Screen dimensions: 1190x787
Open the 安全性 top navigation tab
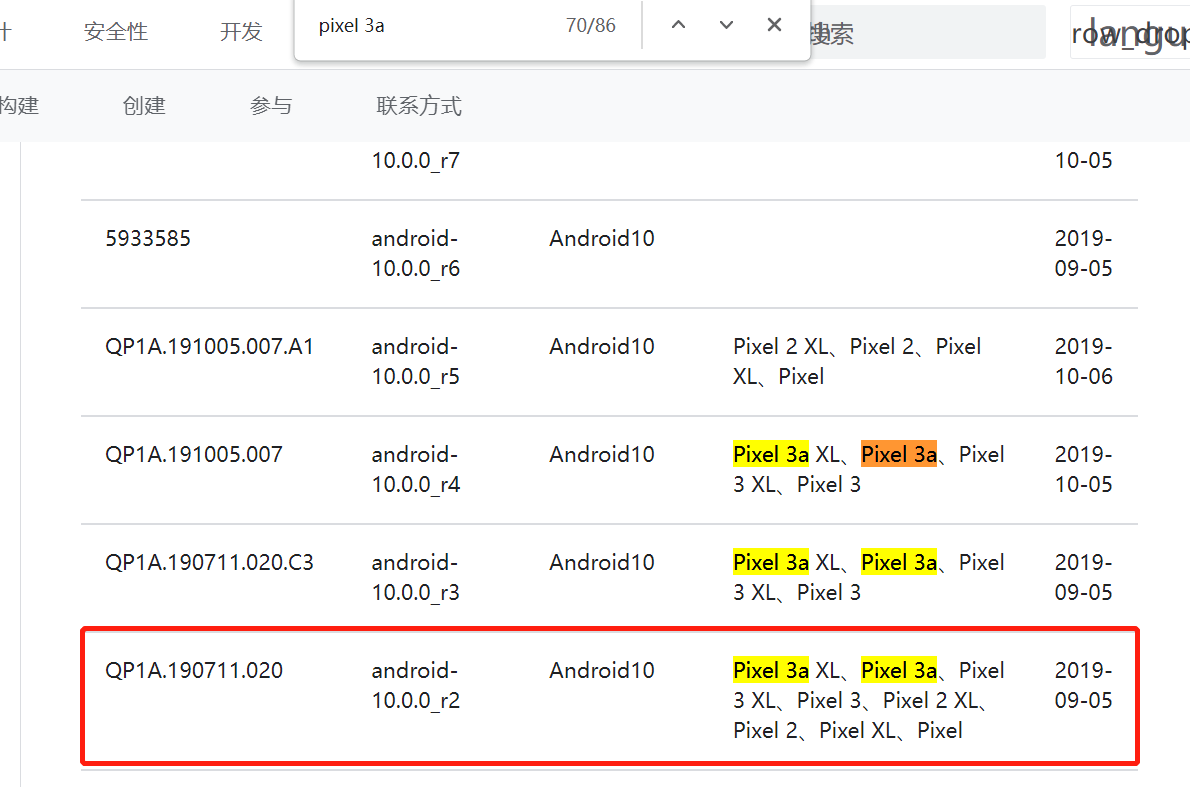pyautogui.click(x=116, y=32)
